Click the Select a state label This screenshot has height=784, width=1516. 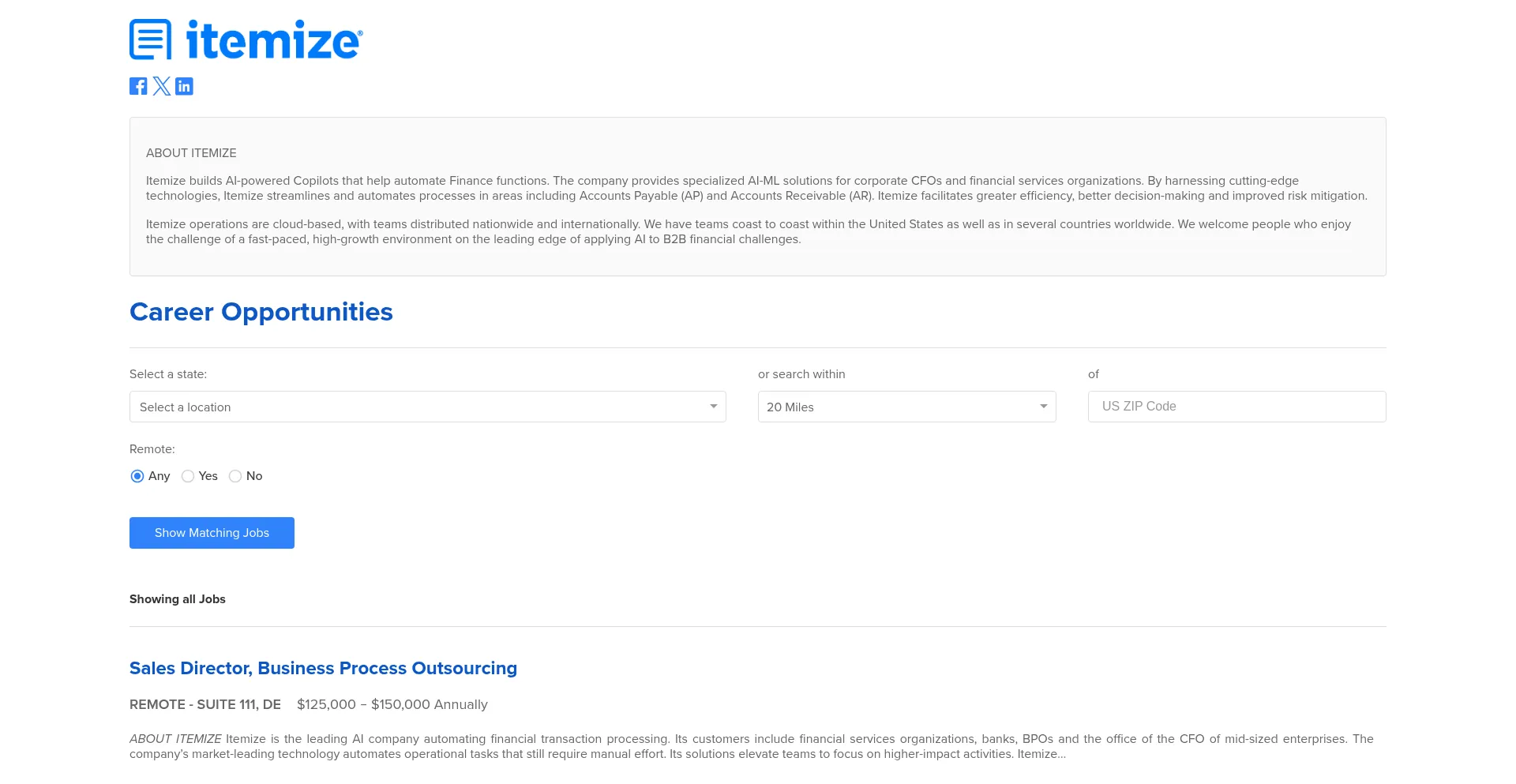pyautogui.click(x=168, y=374)
